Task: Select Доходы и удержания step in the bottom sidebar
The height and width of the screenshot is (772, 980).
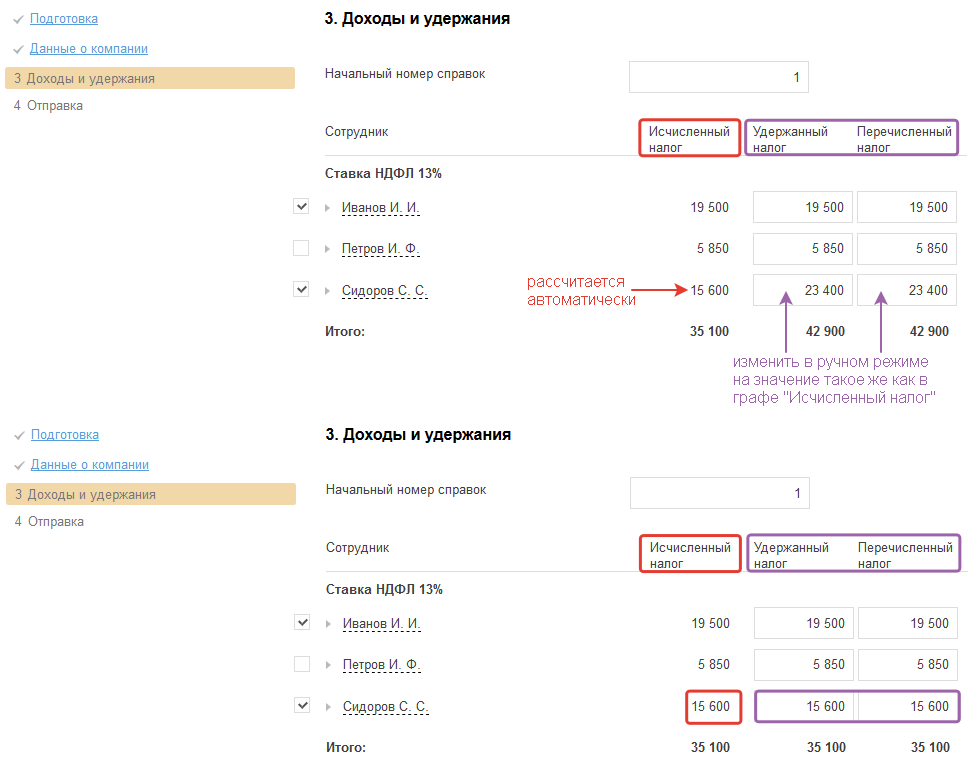Action: 91,495
